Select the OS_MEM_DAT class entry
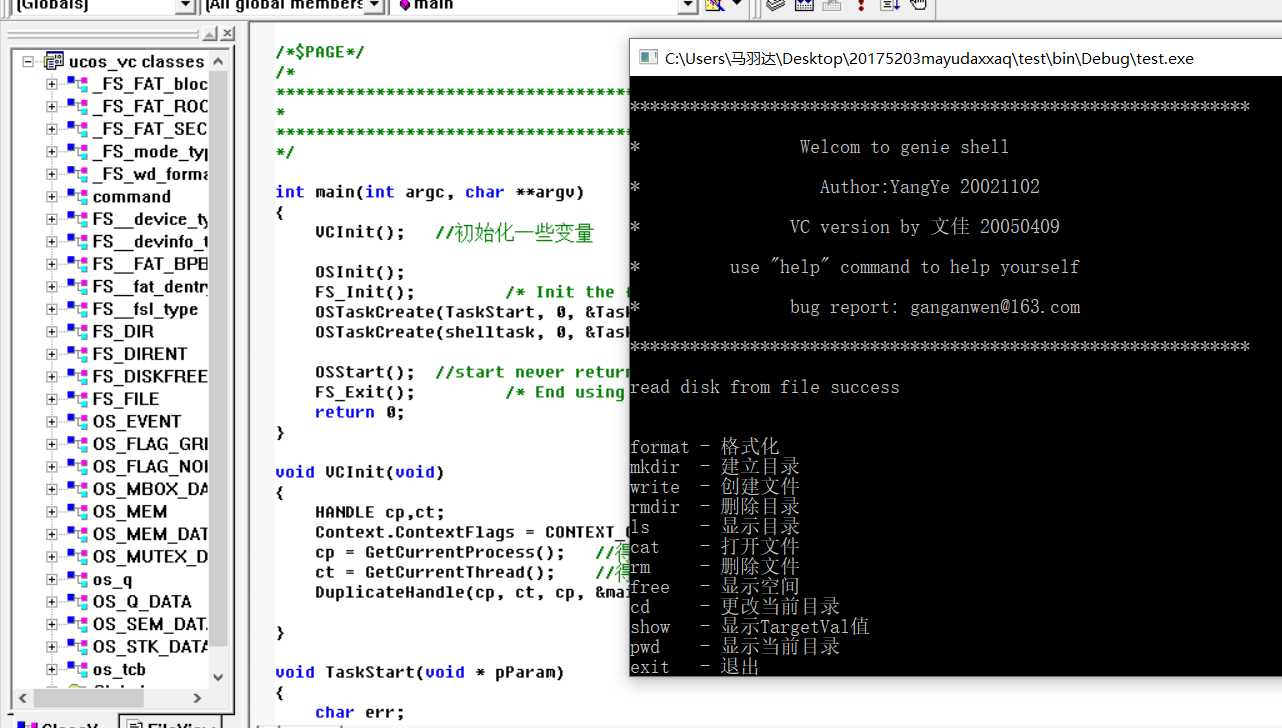Screen dimensions: 1282x728 click(150, 534)
